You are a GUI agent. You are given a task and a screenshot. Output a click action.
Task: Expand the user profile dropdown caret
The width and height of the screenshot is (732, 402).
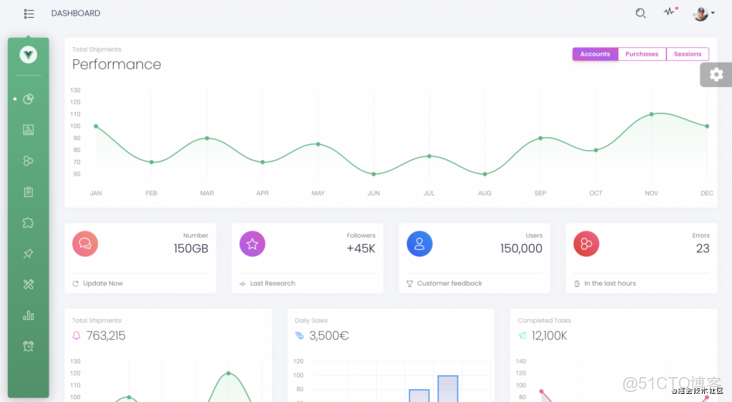(713, 13)
